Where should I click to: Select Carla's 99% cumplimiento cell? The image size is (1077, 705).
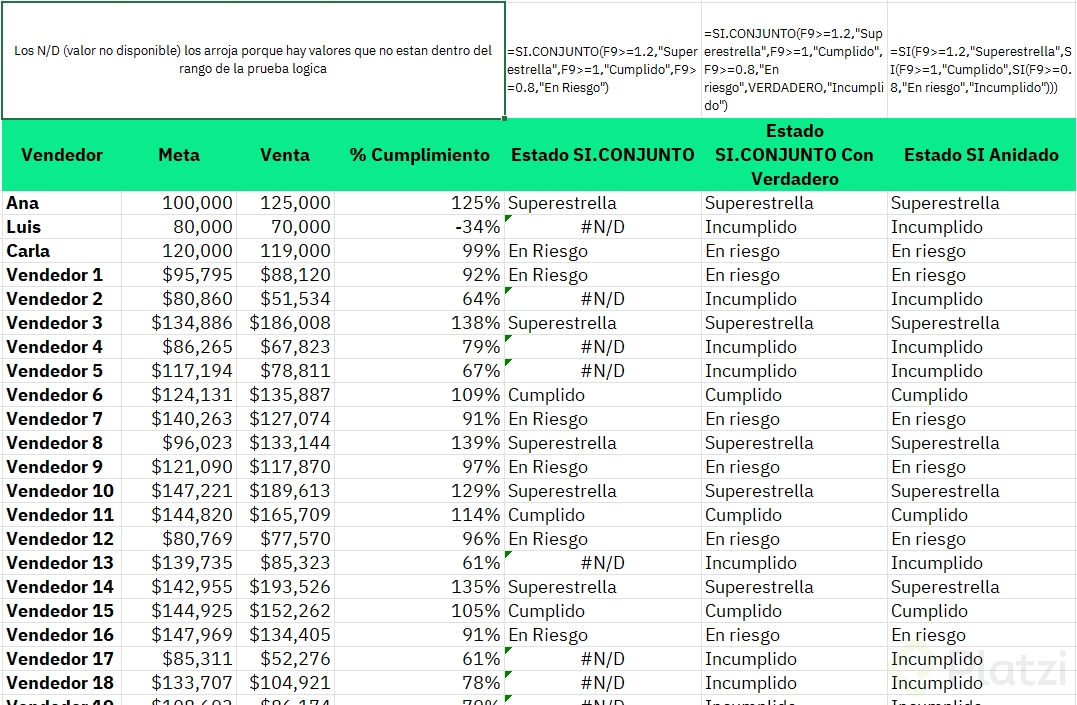(420, 251)
